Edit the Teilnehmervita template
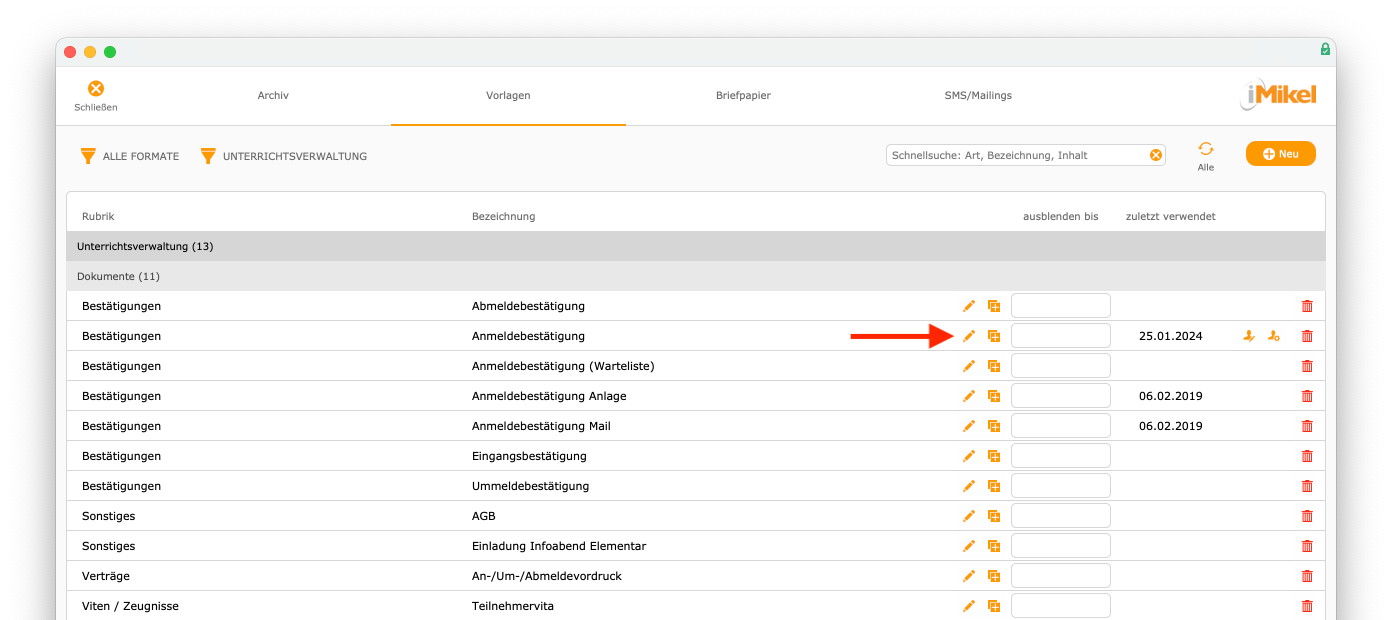Viewport: 1392px width, 620px height. (x=969, y=606)
